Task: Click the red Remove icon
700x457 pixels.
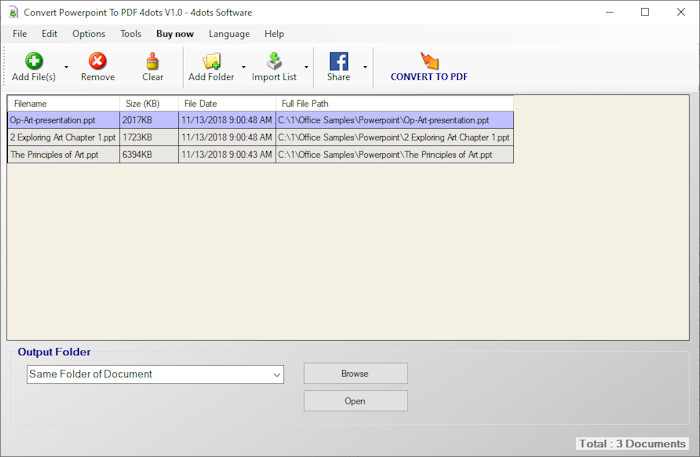Action: click(x=97, y=61)
